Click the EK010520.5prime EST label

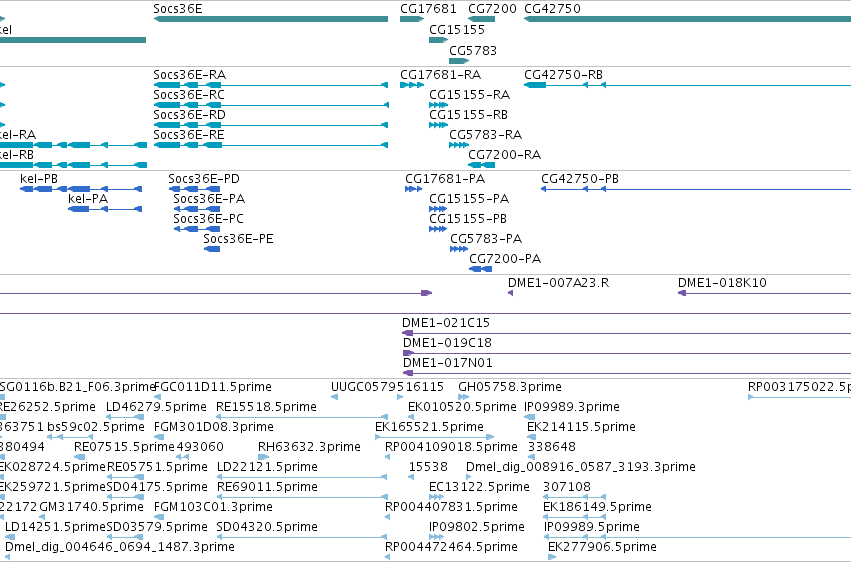462,407
